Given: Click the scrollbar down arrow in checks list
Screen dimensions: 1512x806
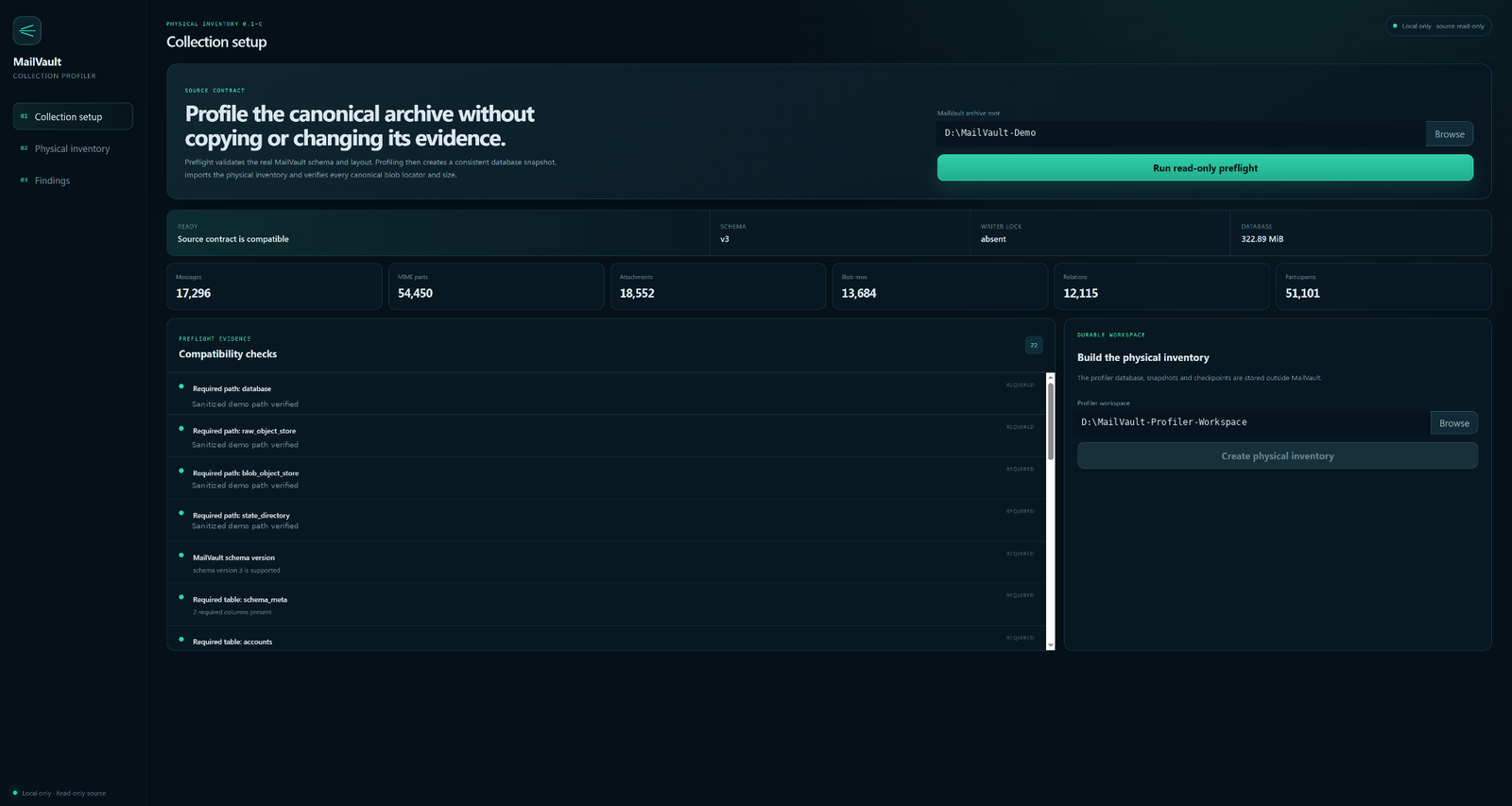Looking at the screenshot, I should (1050, 645).
